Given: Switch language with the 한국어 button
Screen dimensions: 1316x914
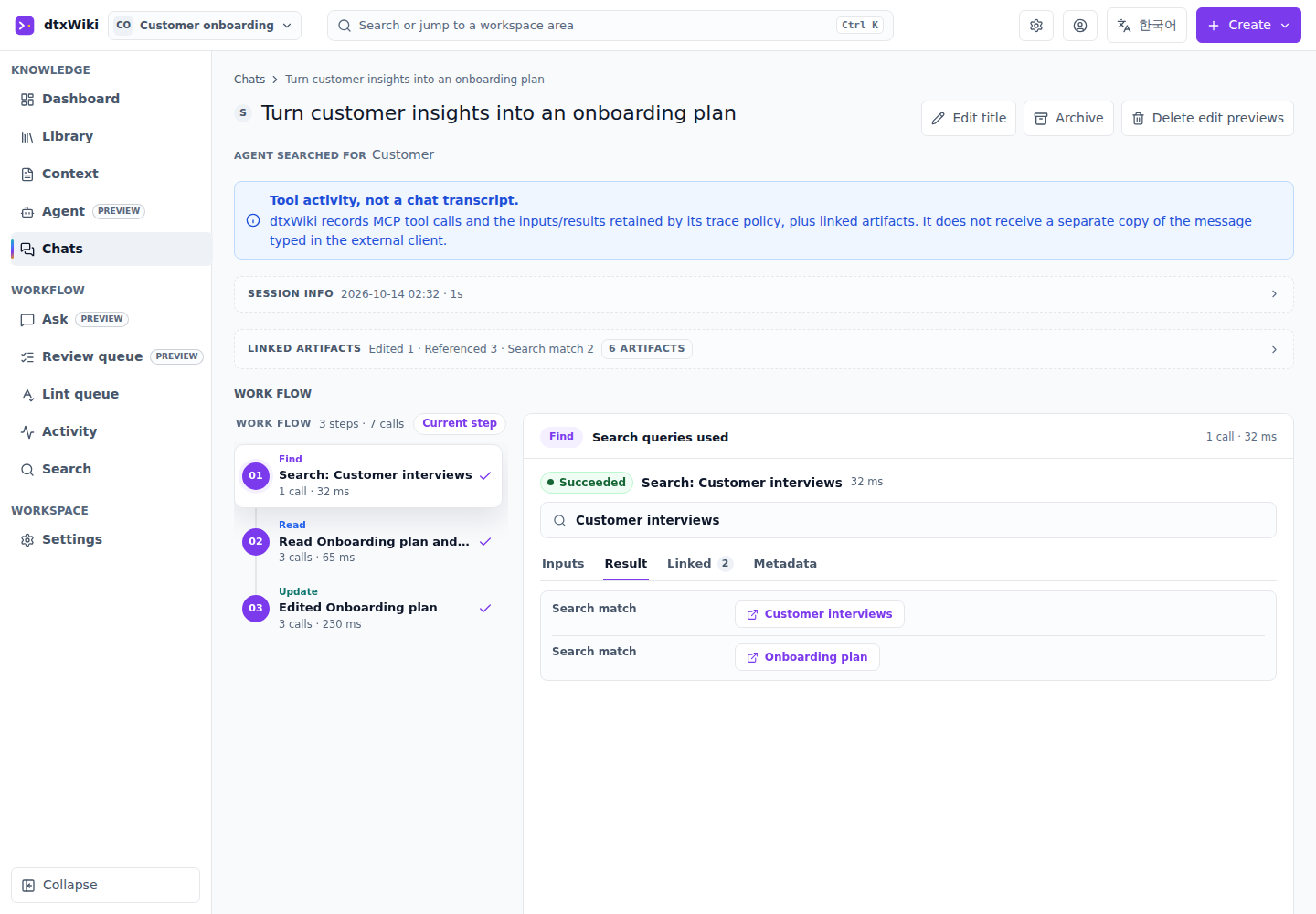Looking at the screenshot, I should (1147, 26).
